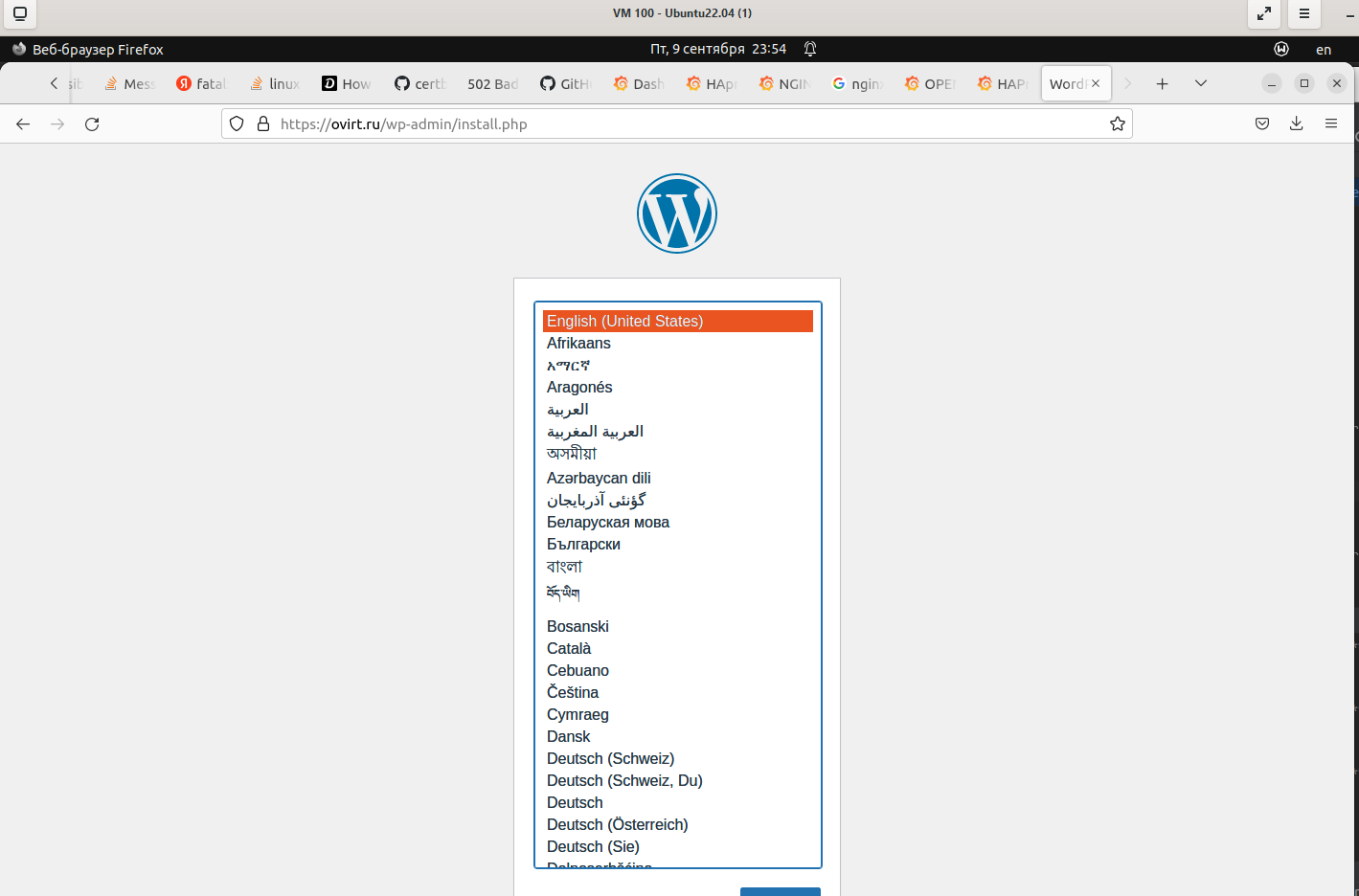
Task: Expand the list all tabs chevron
Action: coord(1200,83)
